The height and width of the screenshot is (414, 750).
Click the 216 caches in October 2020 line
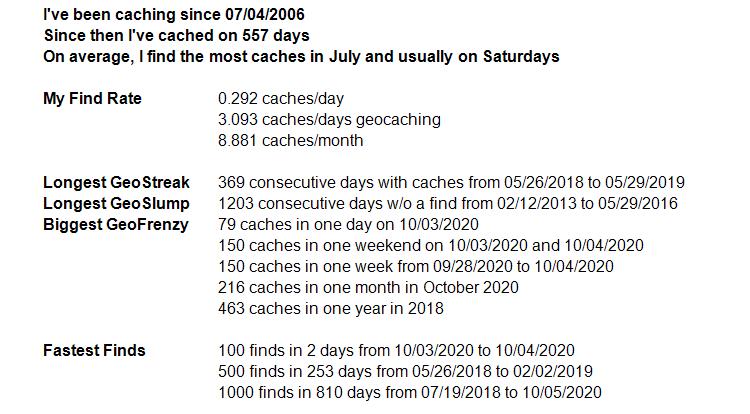[x=368, y=287]
